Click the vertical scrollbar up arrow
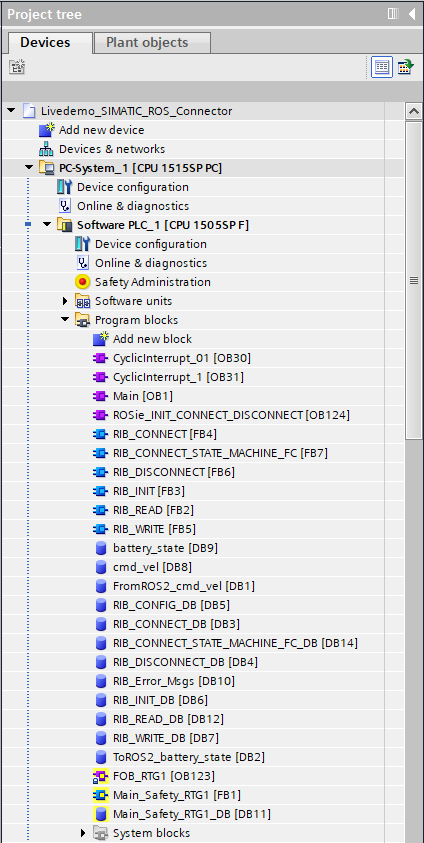The height and width of the screenshot is (843, 424). point(414,112)
